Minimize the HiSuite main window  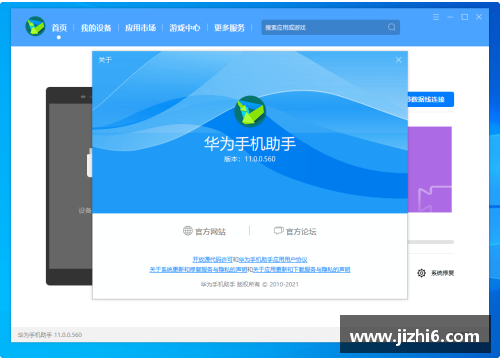(x=450, y=17)
